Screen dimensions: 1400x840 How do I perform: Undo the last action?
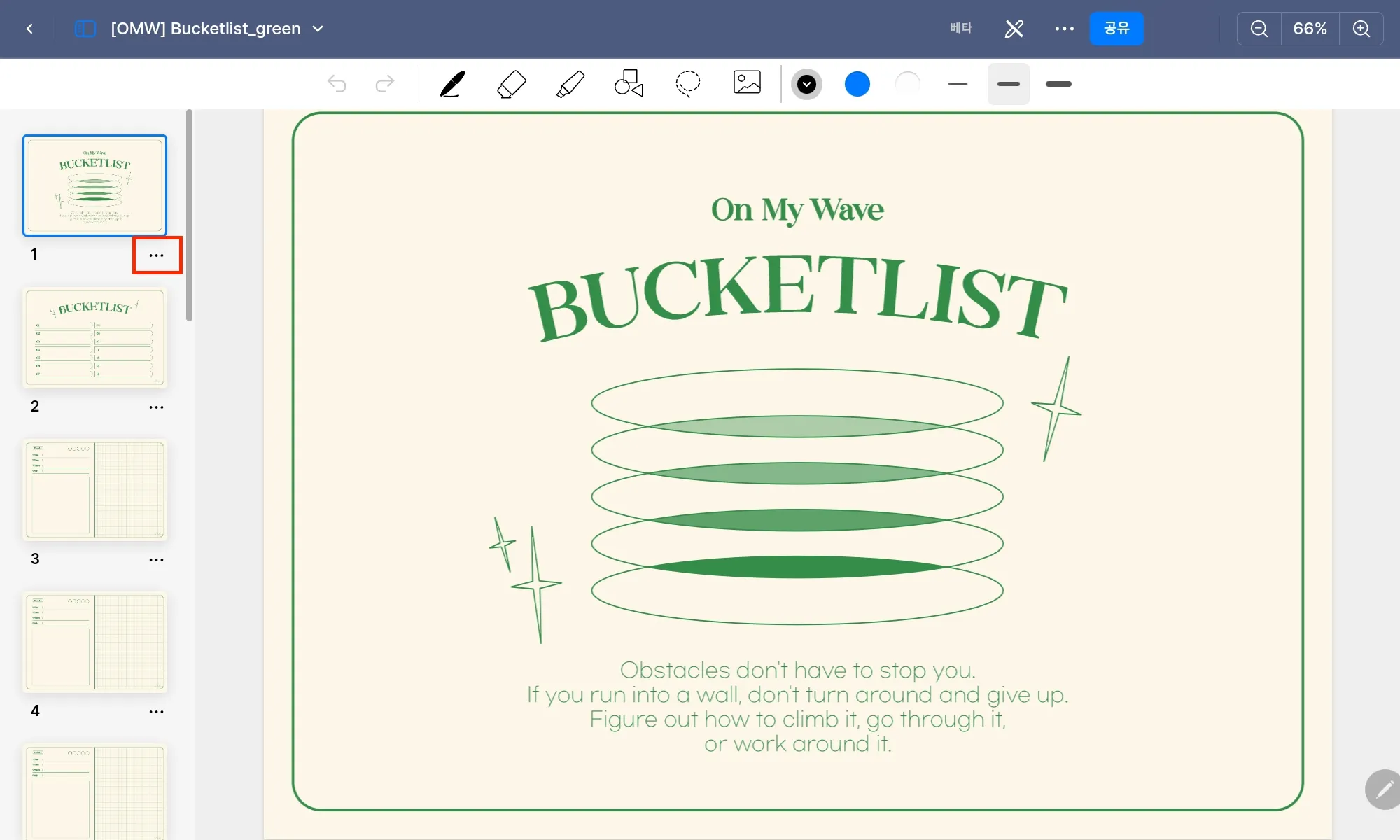[337, 84]
